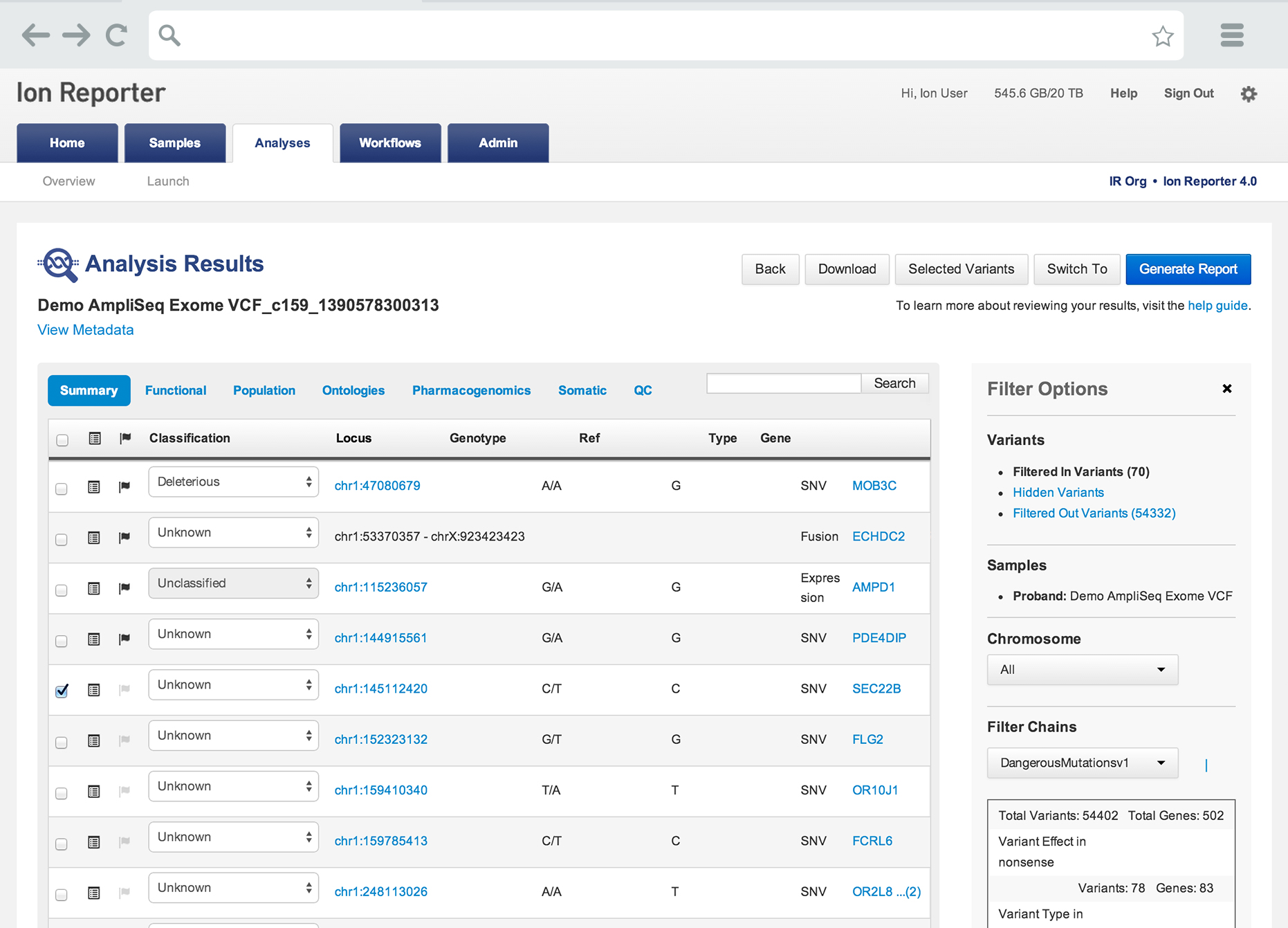Open details icon for AMPD1 row
Viewport: 1288px width, 928px height.
pos(94,588)
